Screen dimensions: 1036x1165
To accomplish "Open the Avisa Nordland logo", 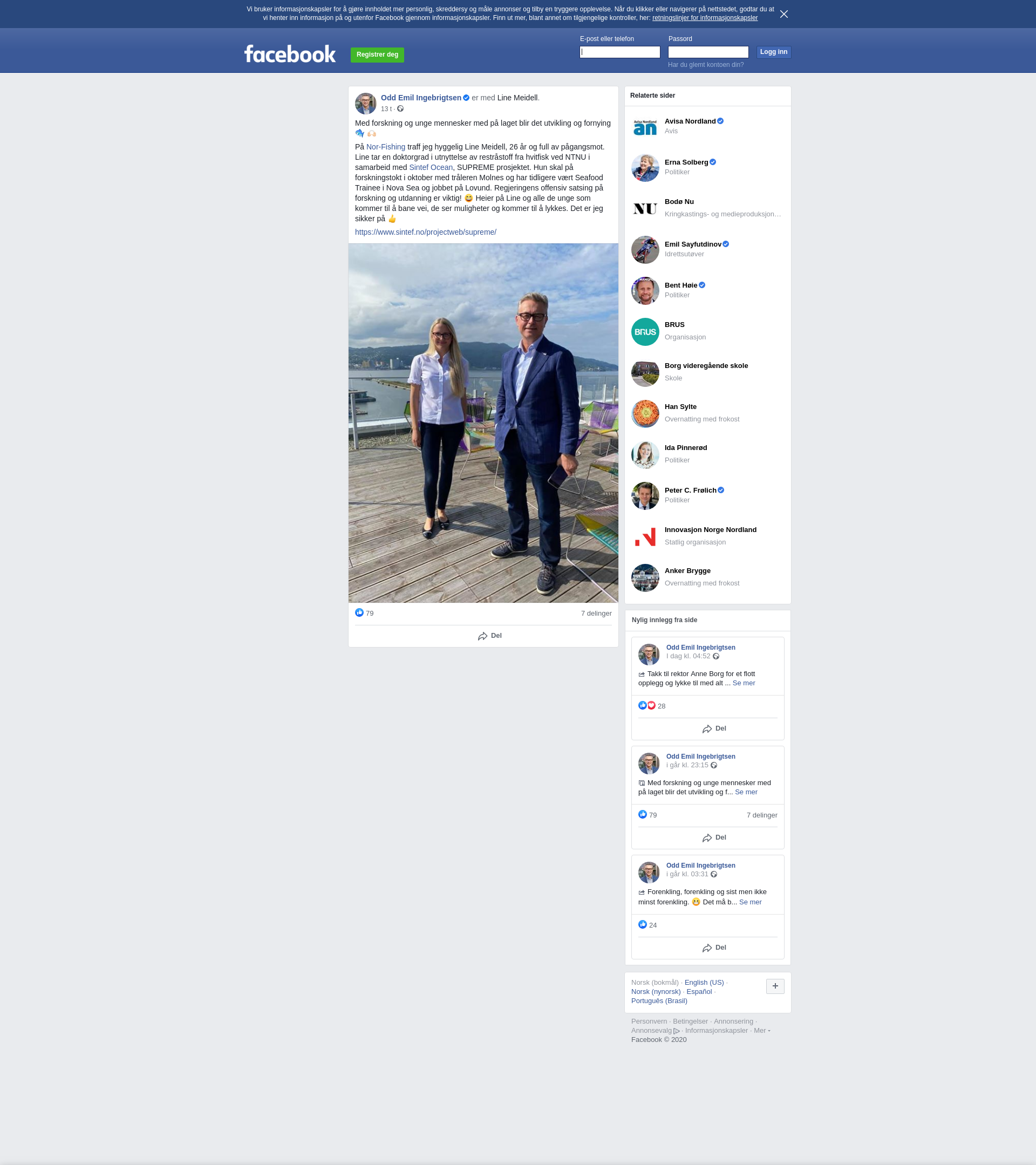I will (x=644, y=126).
